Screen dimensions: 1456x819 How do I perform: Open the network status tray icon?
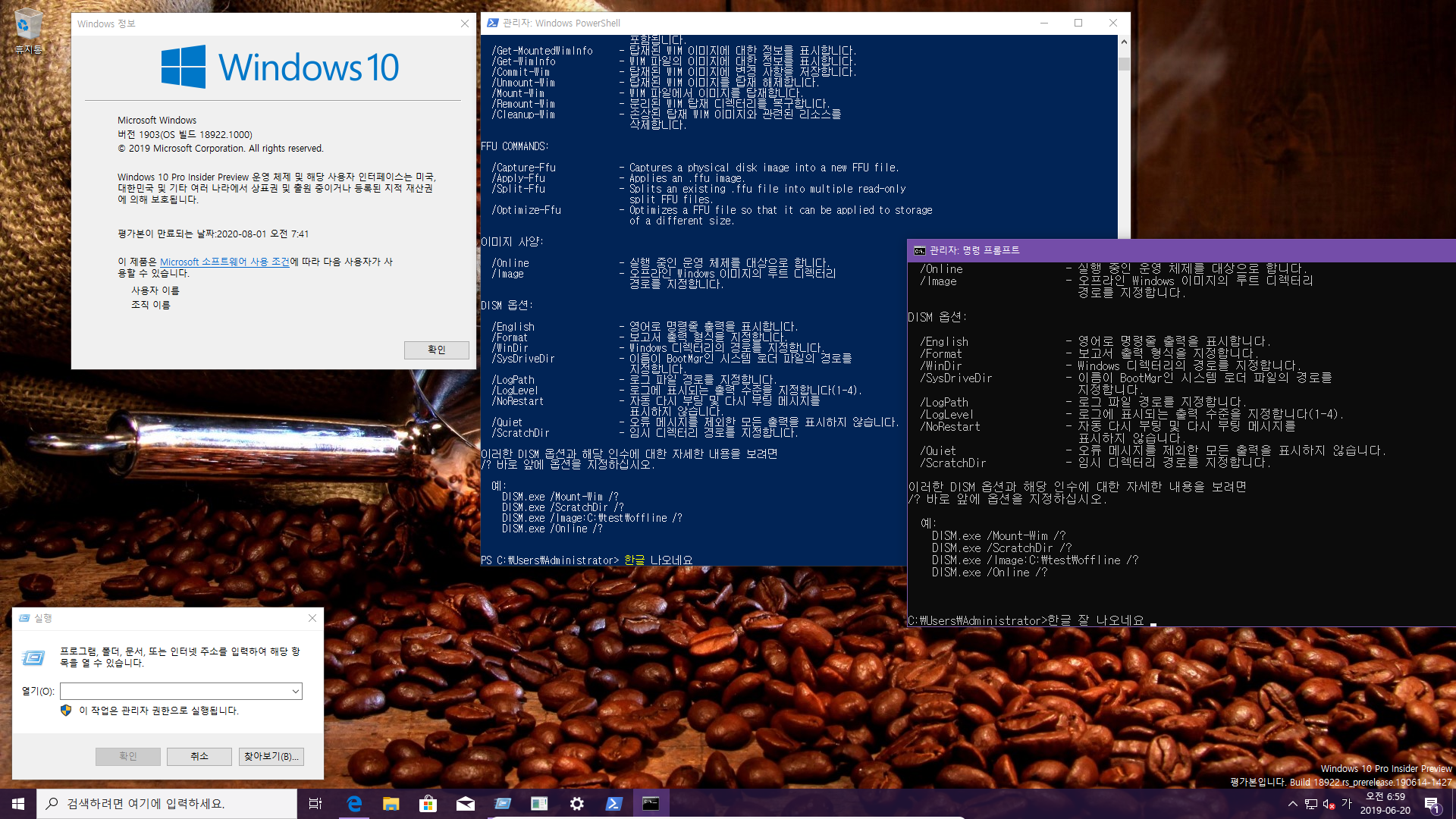1310,804
